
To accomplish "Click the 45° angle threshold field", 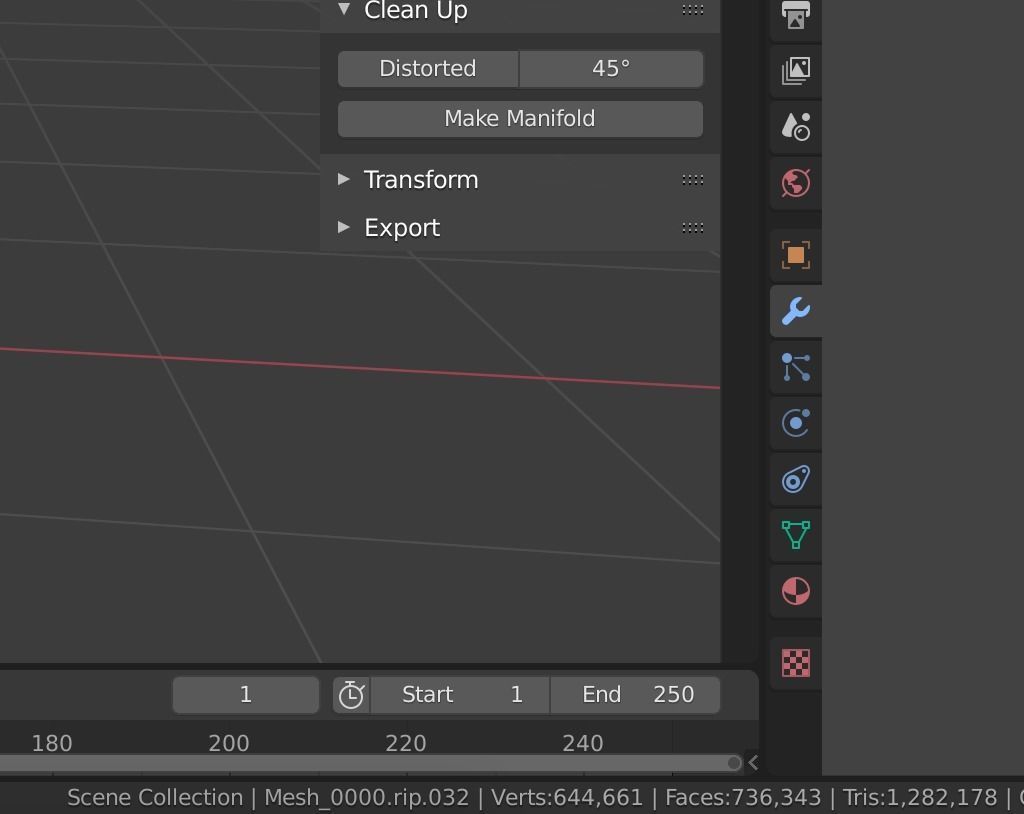I will pyautogui.click(x=612, y=68).
